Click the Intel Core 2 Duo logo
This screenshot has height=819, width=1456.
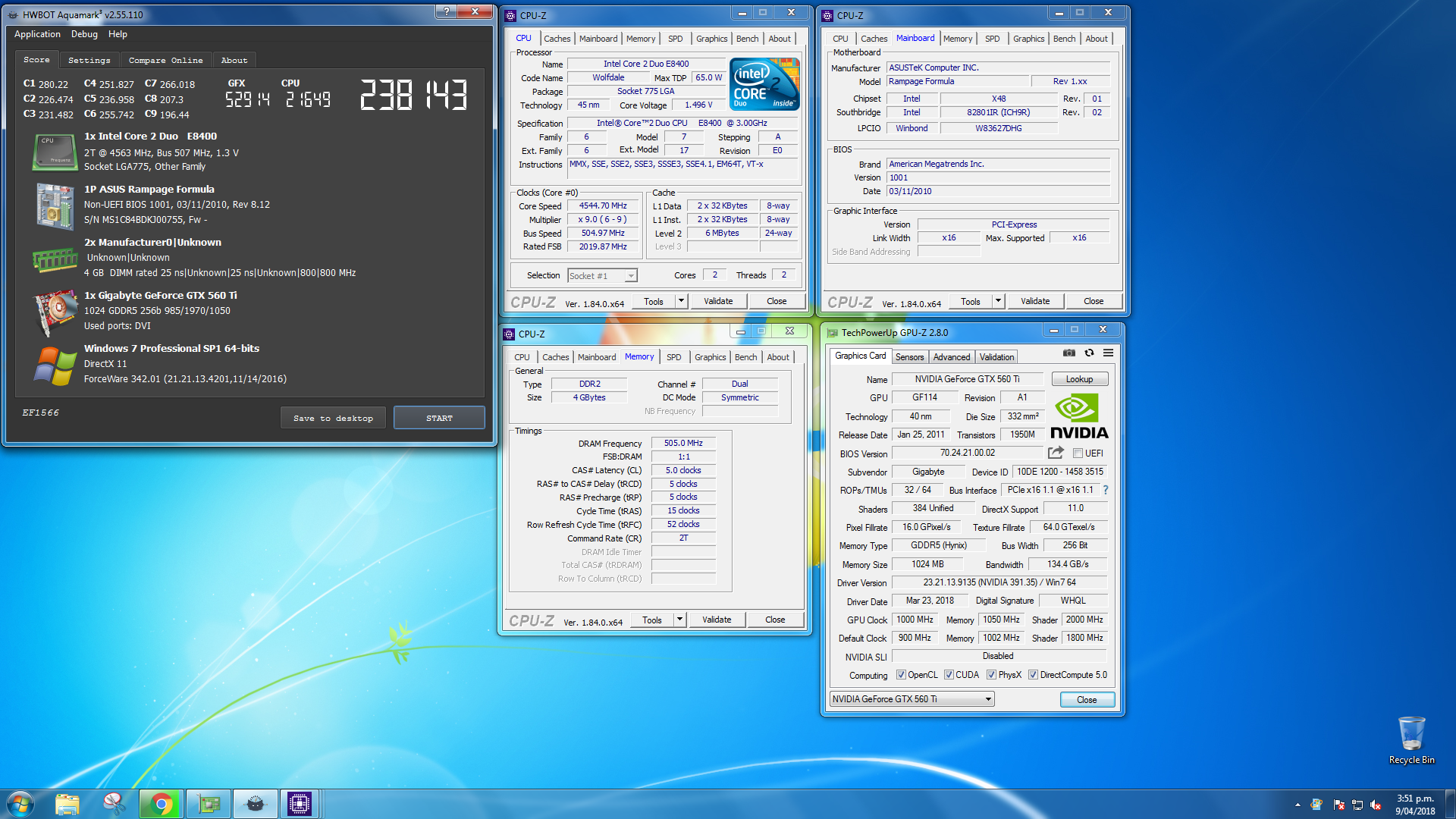[x=764, y=84]
